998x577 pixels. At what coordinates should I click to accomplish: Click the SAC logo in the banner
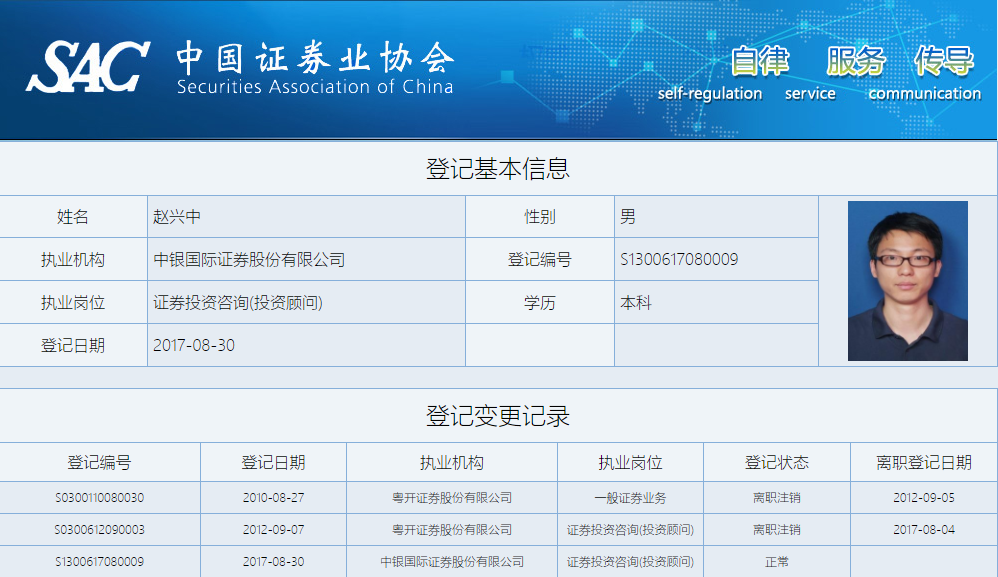pos(88,66)
